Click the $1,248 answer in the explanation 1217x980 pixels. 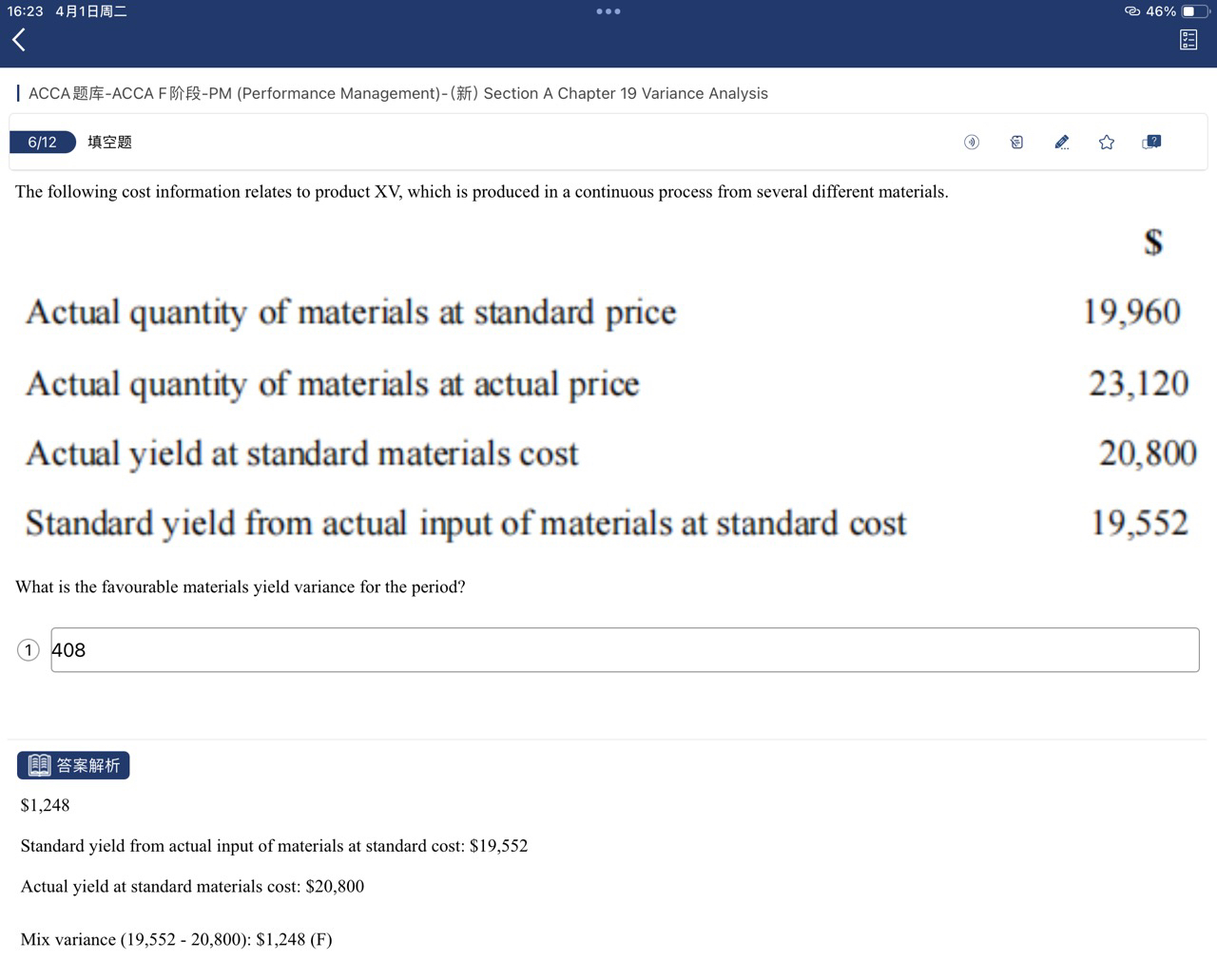point(45,805)
